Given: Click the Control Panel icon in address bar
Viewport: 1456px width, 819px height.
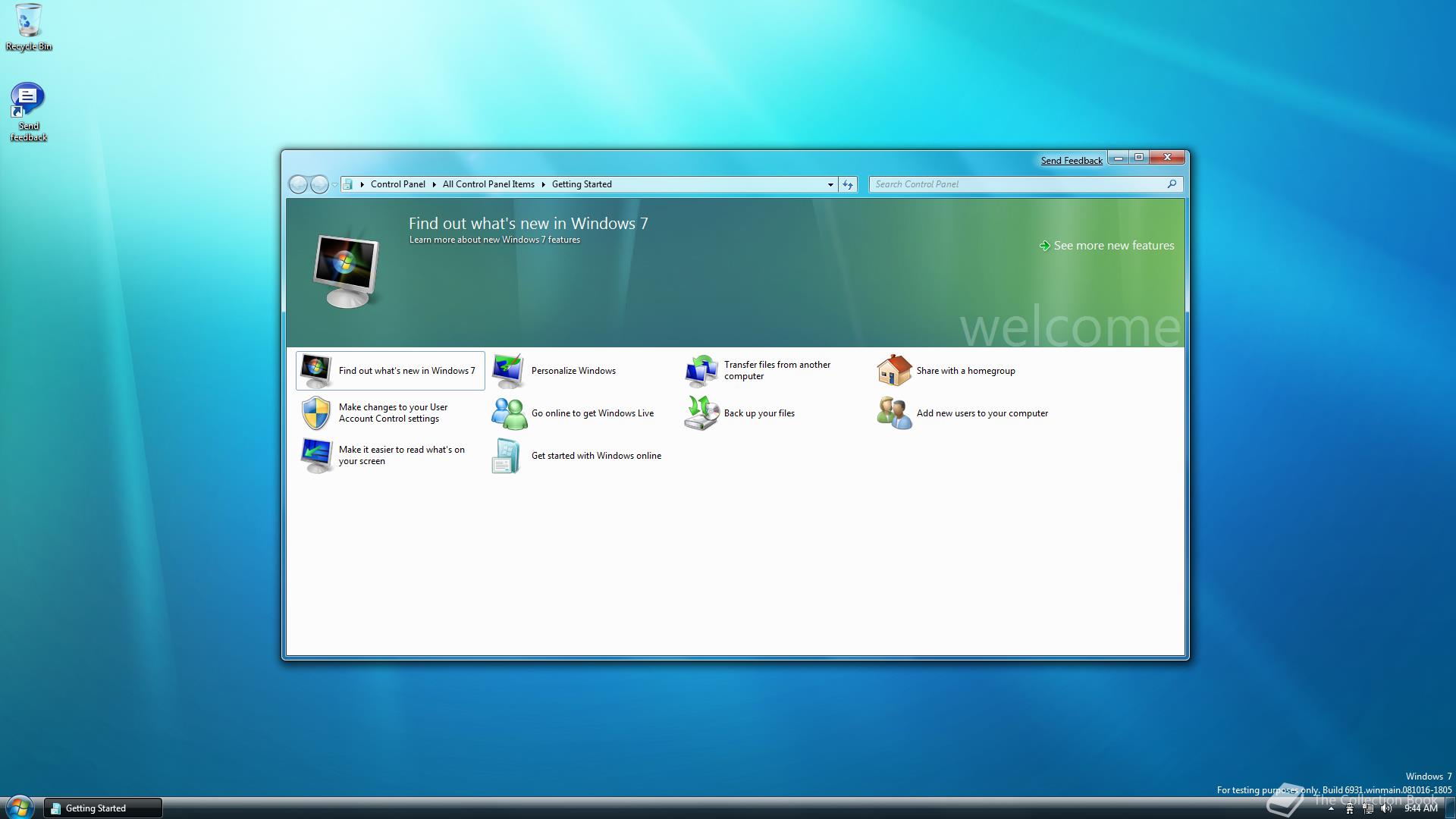Looking at the screenshot, I should tap(348, 184).
